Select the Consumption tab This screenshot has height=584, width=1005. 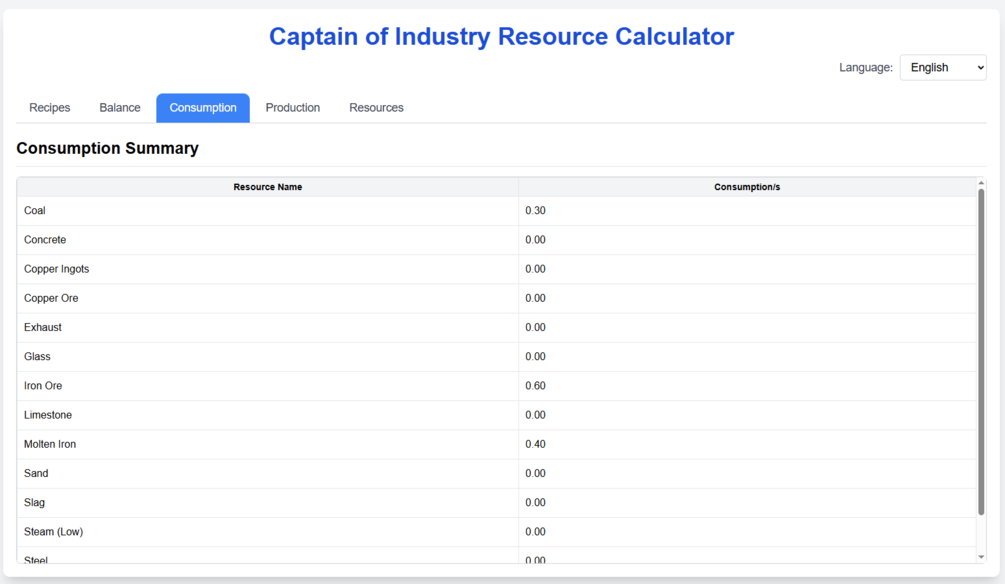tap(203, 108)
